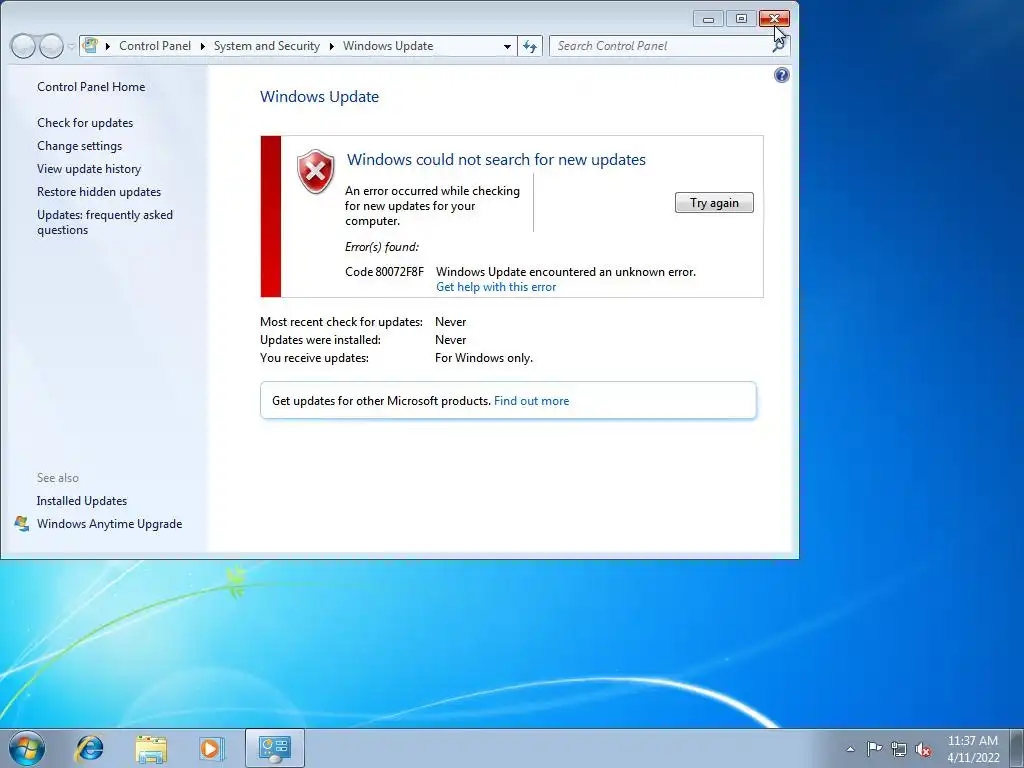Image resolution: width=1024 pixels, height=768 pixels.
Task: Show hidden tray icons arrow
Action: (x=850, y=749)
